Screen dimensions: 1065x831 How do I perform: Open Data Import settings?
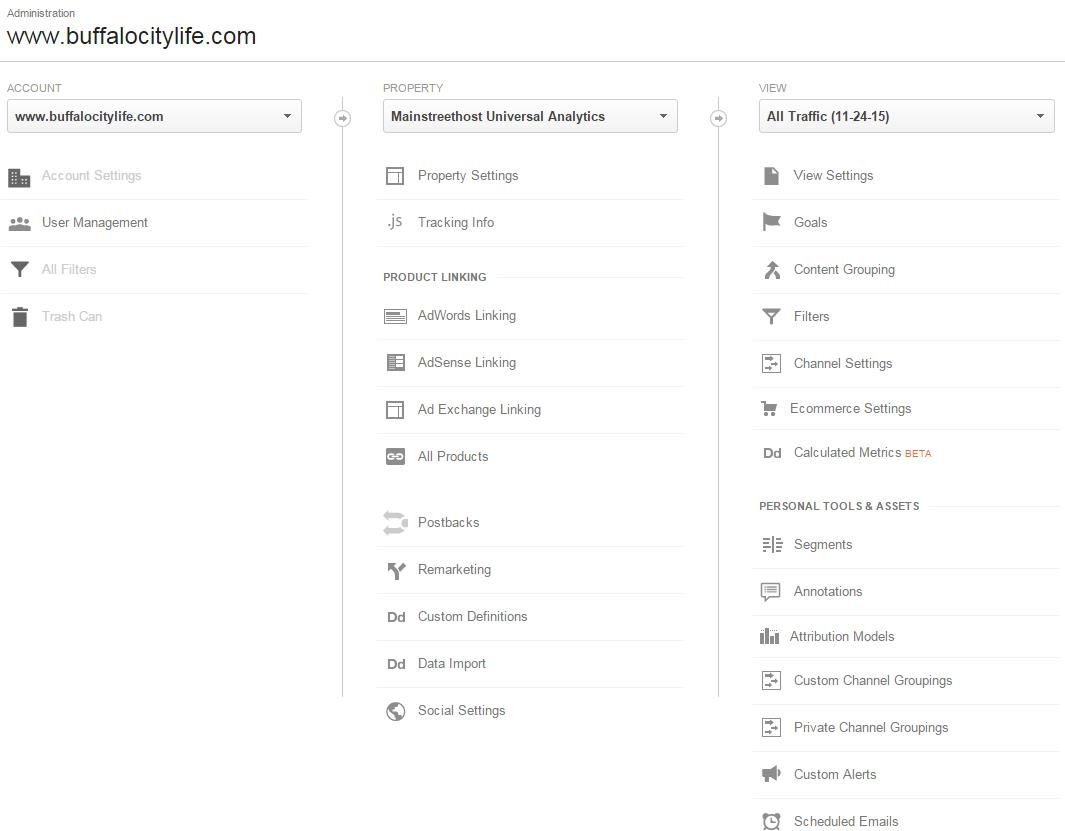point(451,663)
